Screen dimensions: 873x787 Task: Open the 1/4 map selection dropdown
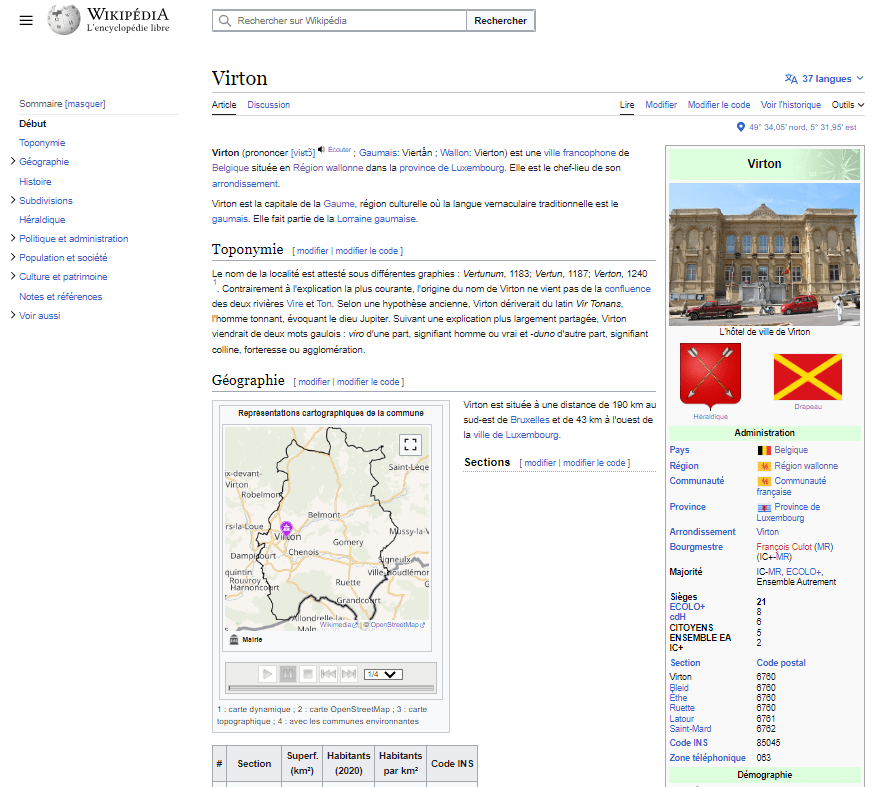coord(382,674)
